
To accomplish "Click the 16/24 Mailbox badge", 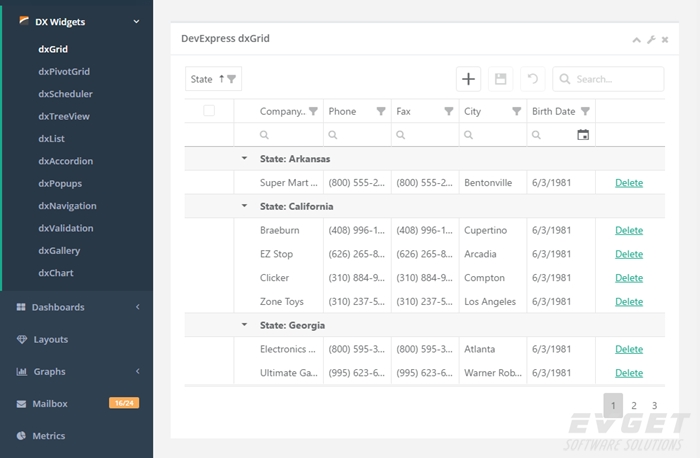I will [x=124, y=403].
